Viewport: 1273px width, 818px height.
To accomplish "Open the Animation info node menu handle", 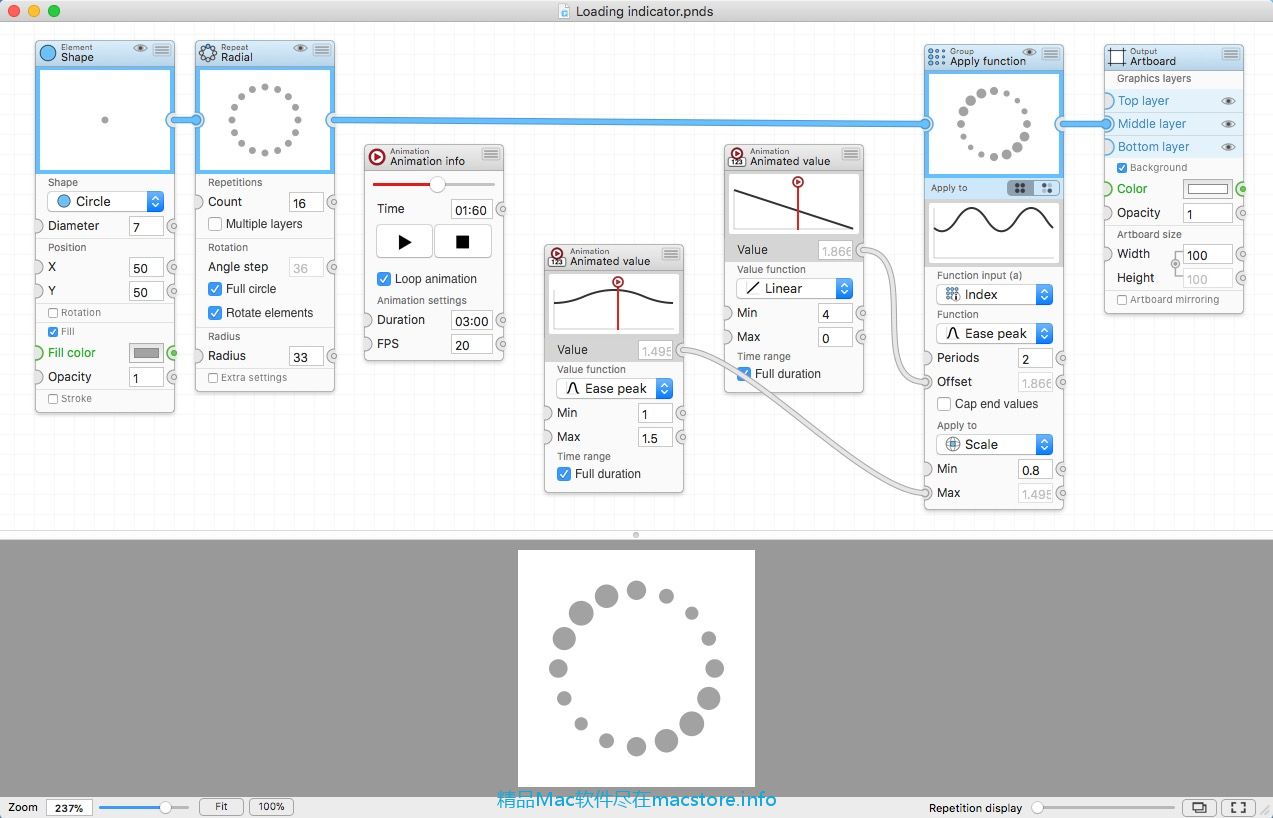I will click(491, 154).
